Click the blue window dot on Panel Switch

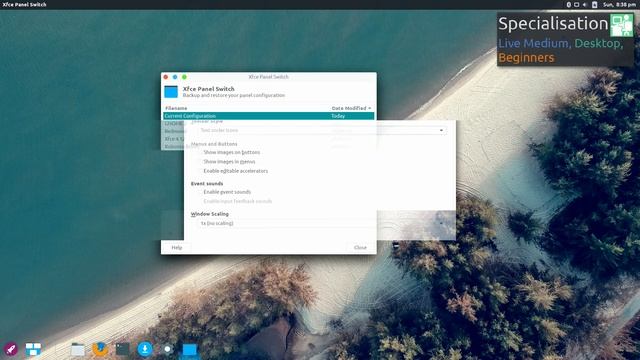pos(175,77)
